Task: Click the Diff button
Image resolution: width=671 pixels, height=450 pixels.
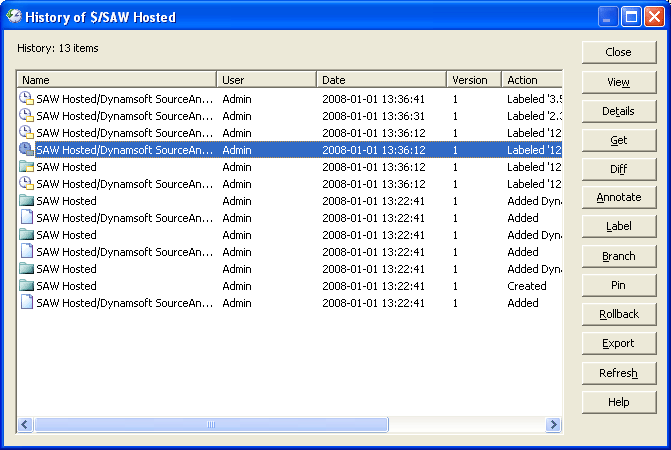Action: pos(618,169)
